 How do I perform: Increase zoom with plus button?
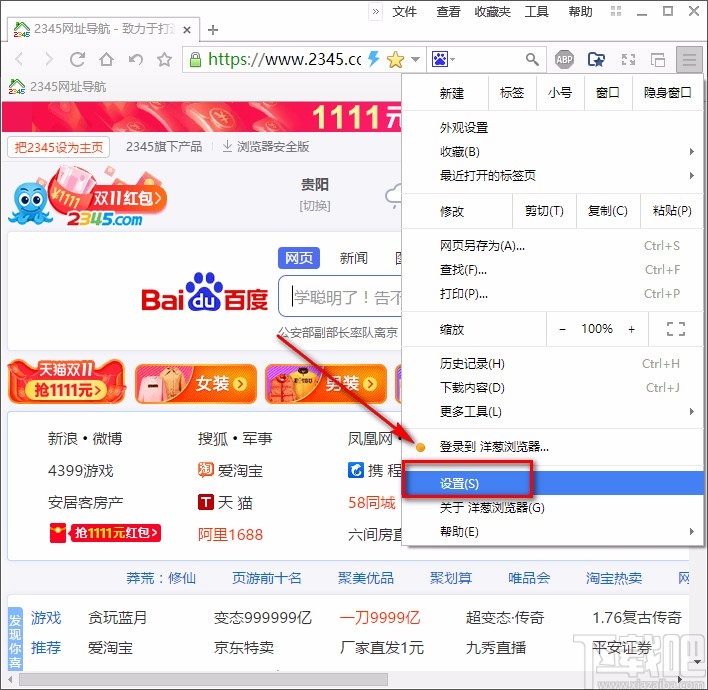click(x=631, y=329)
